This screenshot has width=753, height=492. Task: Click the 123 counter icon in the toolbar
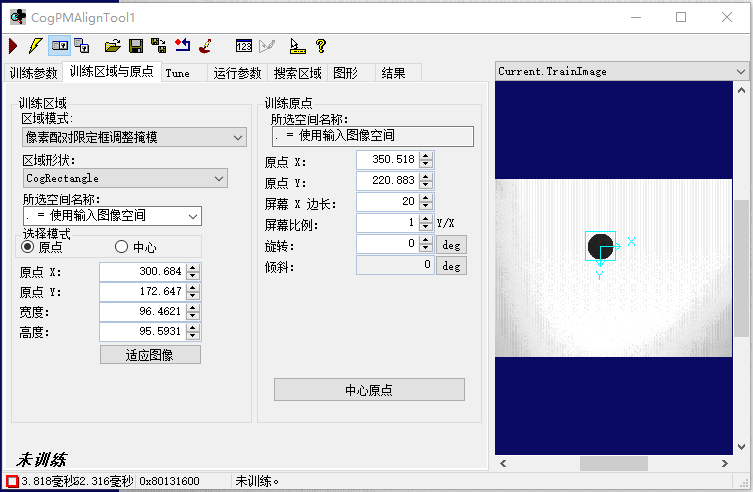click(x=244, y=46)
